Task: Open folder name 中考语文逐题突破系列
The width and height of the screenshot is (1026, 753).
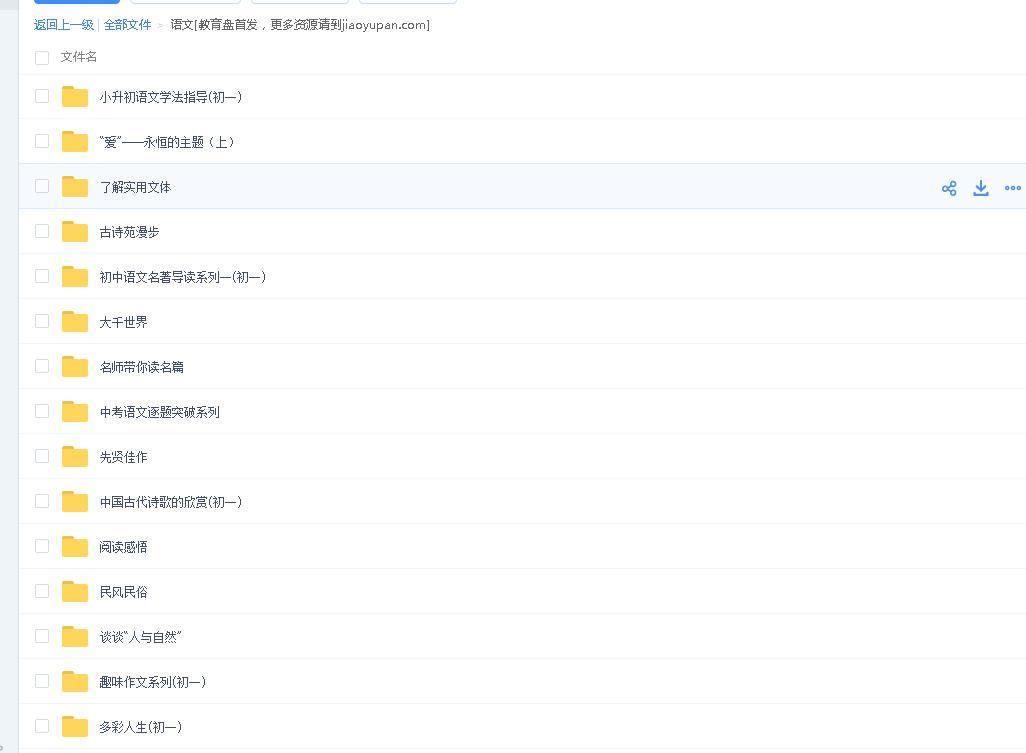Action: click(x=159, y=412)
